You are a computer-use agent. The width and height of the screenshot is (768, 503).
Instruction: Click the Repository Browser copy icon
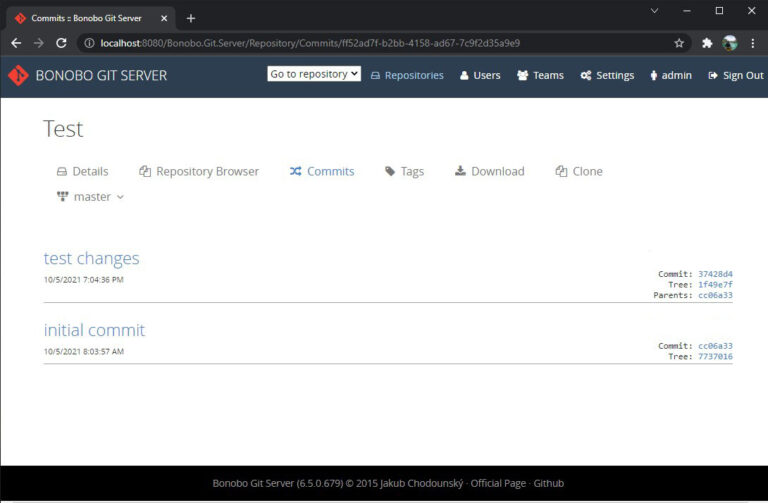point(145,171)
